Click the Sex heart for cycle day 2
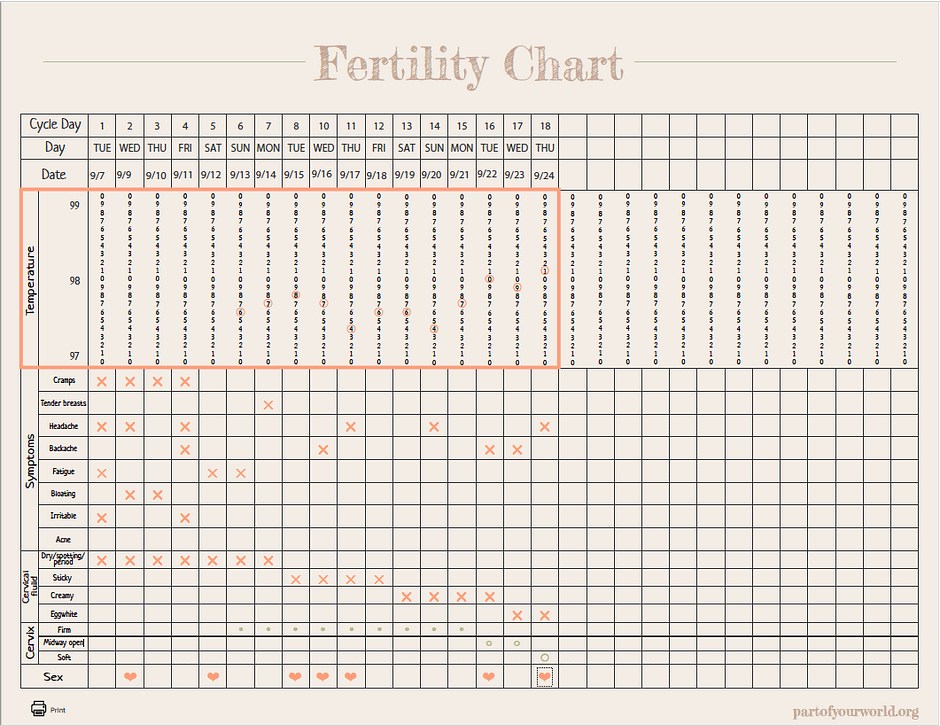 [x=130, y=677]
